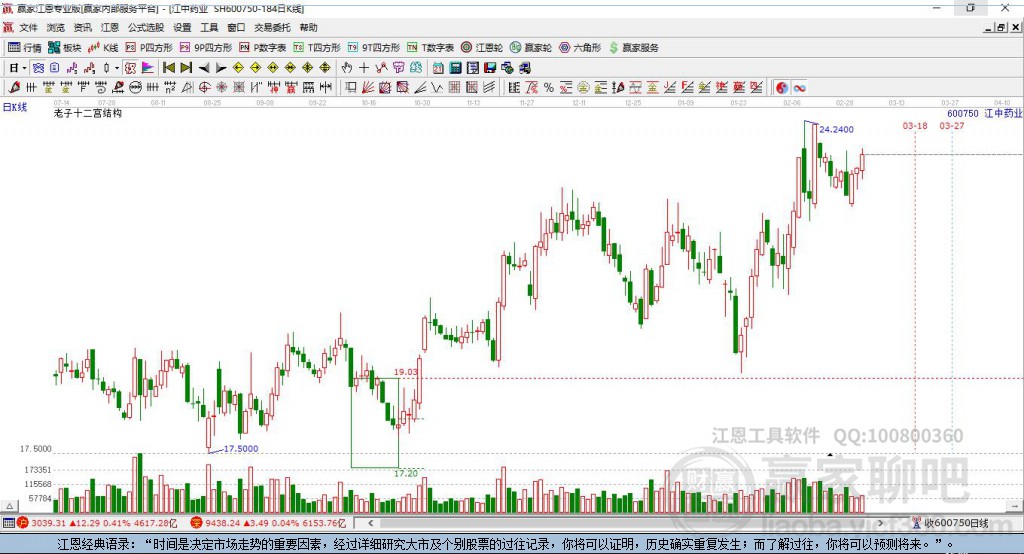Open the P数字表 tool

[263, 48]
